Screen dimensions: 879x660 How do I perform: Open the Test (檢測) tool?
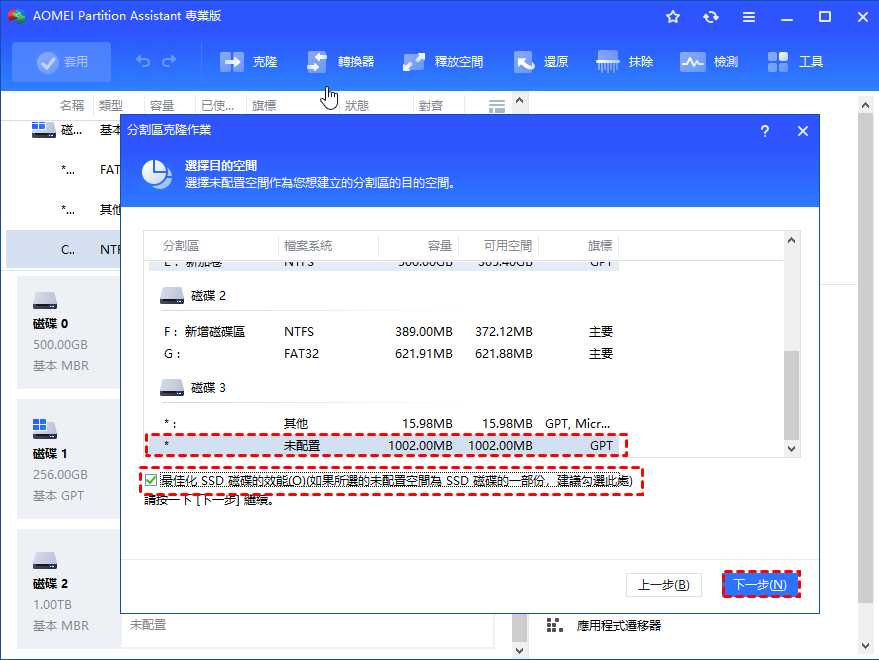709,62
